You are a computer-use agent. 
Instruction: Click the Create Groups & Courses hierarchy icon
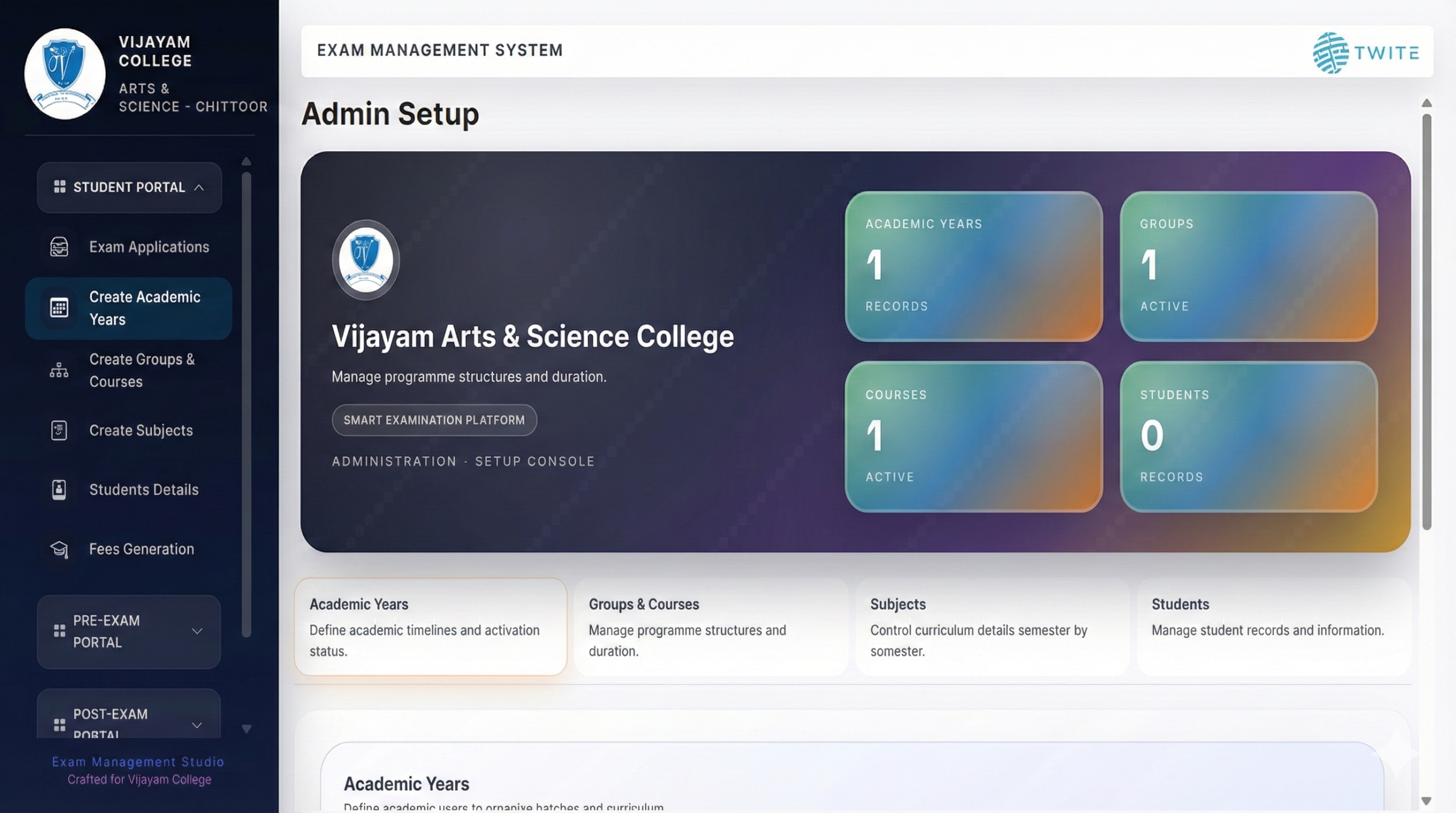[x=59, y=370]
